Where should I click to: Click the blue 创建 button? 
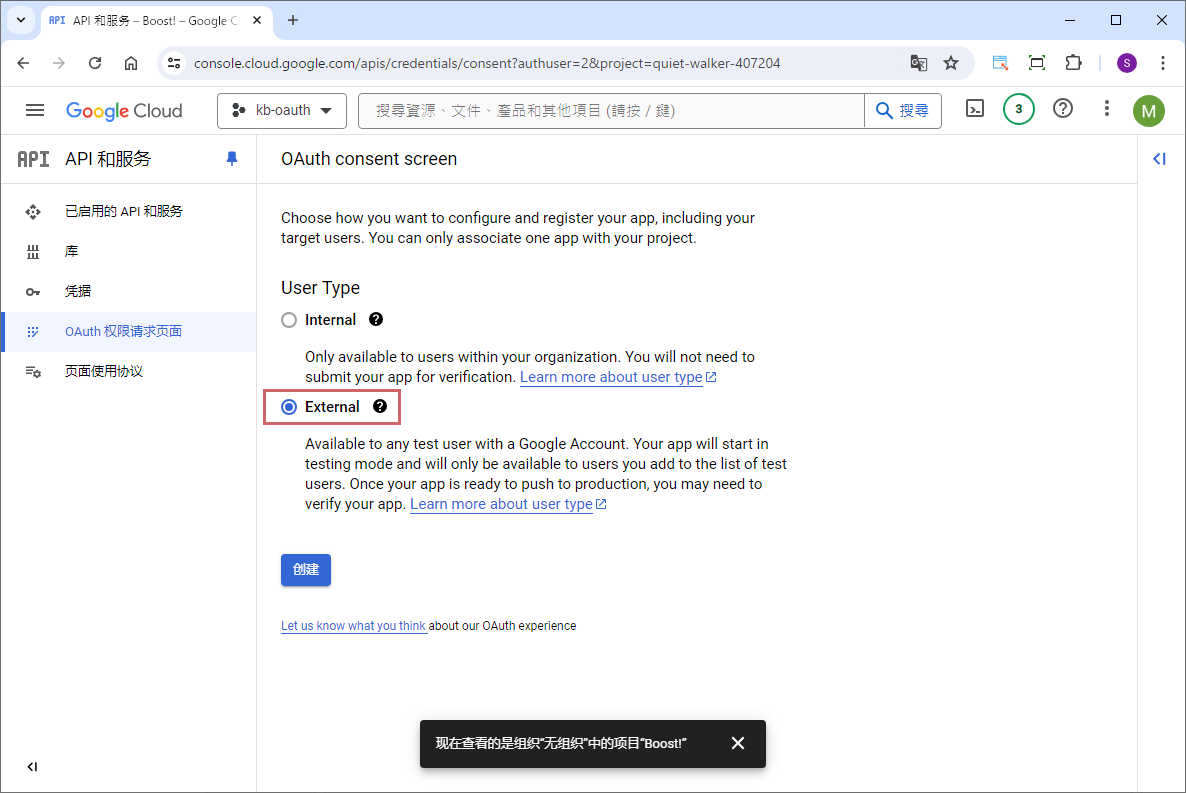tap(305, 570)
